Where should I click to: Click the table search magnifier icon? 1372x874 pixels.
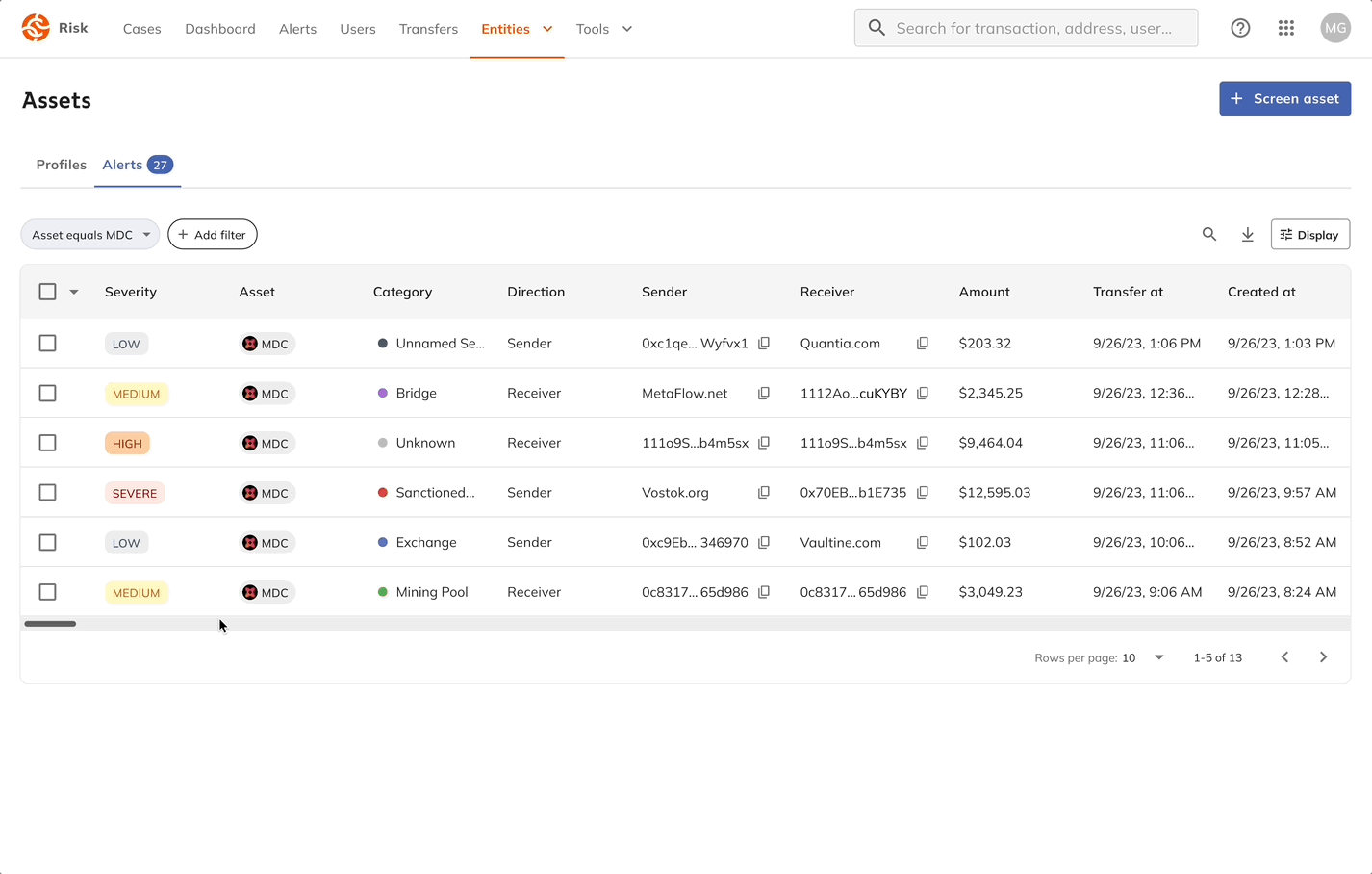tap(1209, 234)
